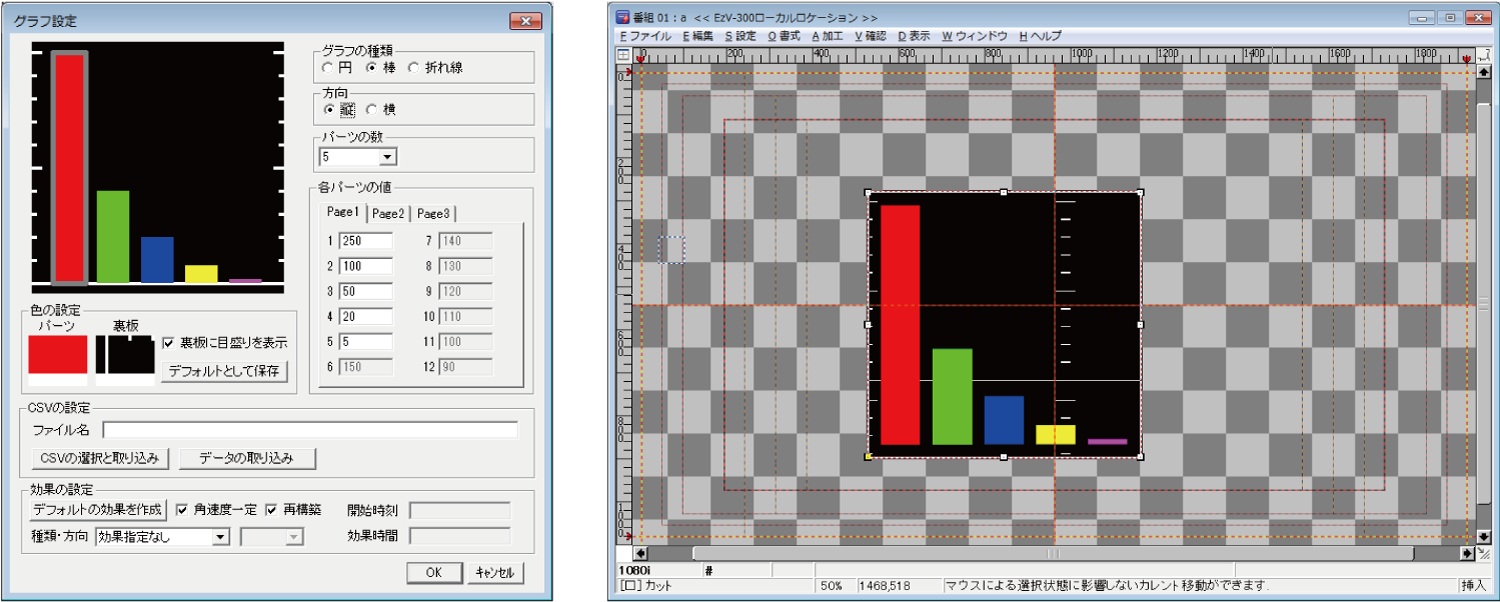Click the red bar in the canvas graph
Viewport: 1500px width, 602px height.
coord(899,325)
